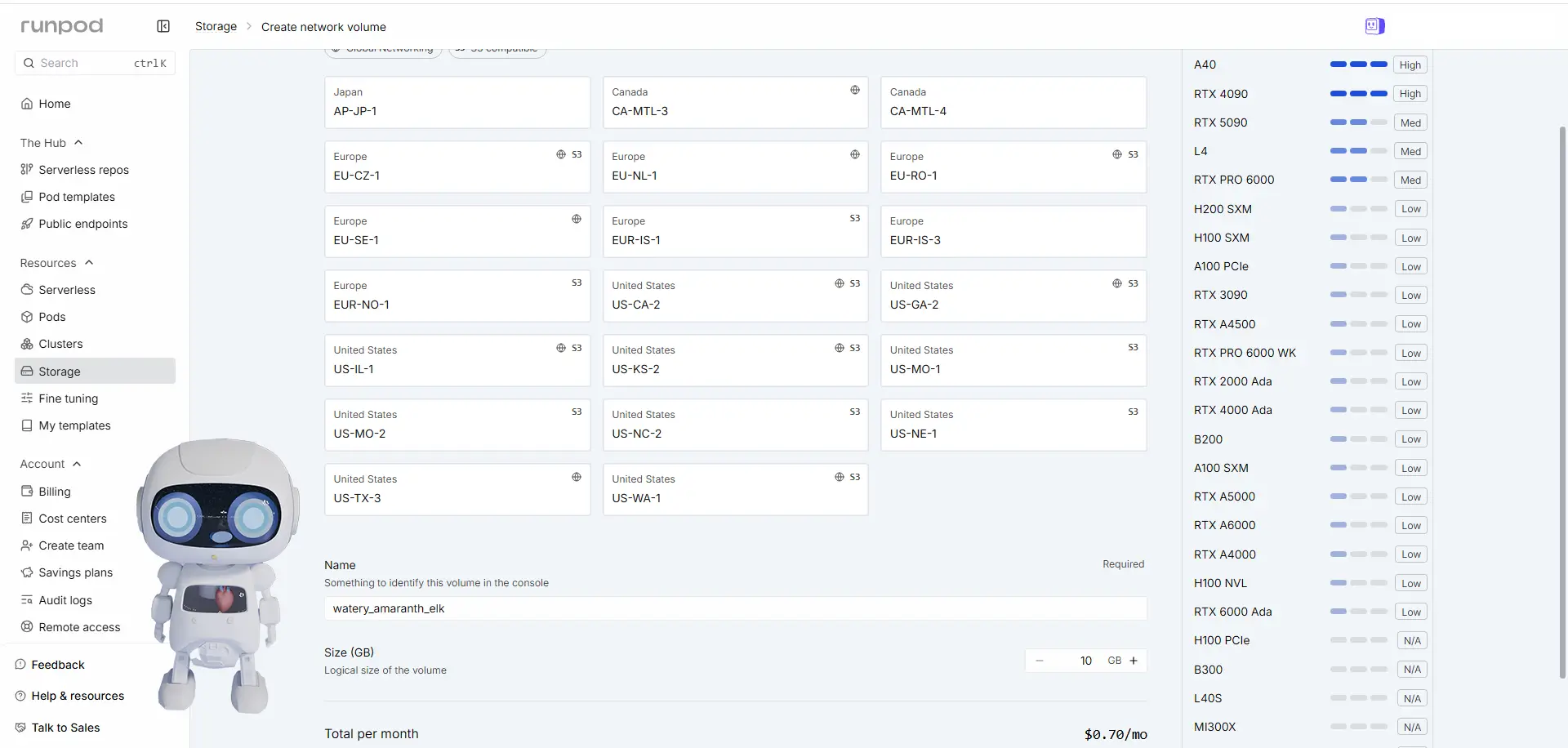Screen dimensions: 1568x748
Task: Click the Public endpoints rocket icon
Action: pos(27,224)
